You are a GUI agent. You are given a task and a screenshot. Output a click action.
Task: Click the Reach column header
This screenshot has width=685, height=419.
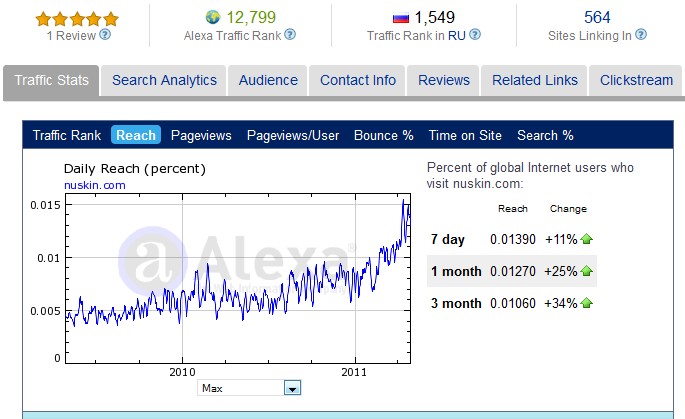(513, 209)
